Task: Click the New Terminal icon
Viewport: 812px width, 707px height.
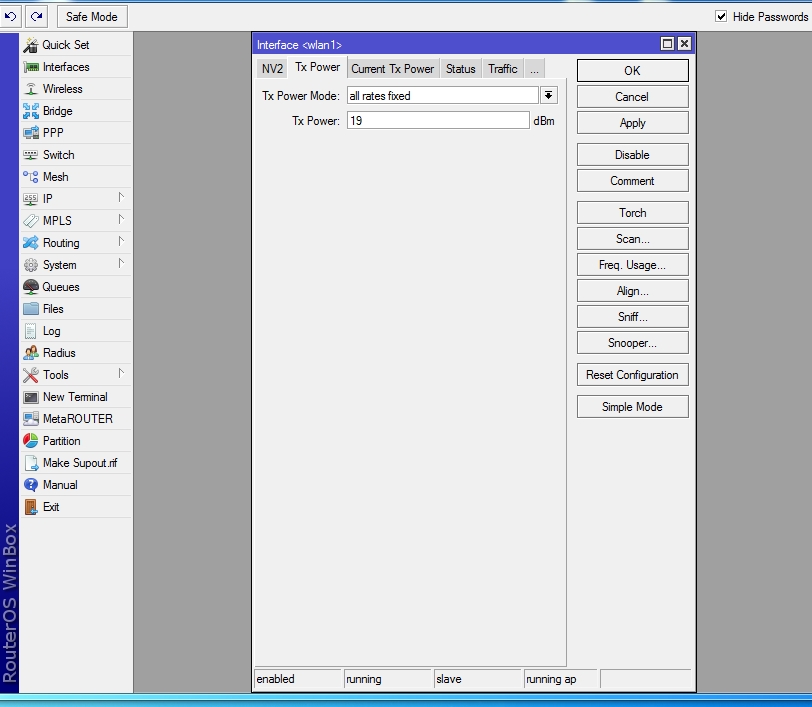Action: pyautogui.click(x=31, y=397)
